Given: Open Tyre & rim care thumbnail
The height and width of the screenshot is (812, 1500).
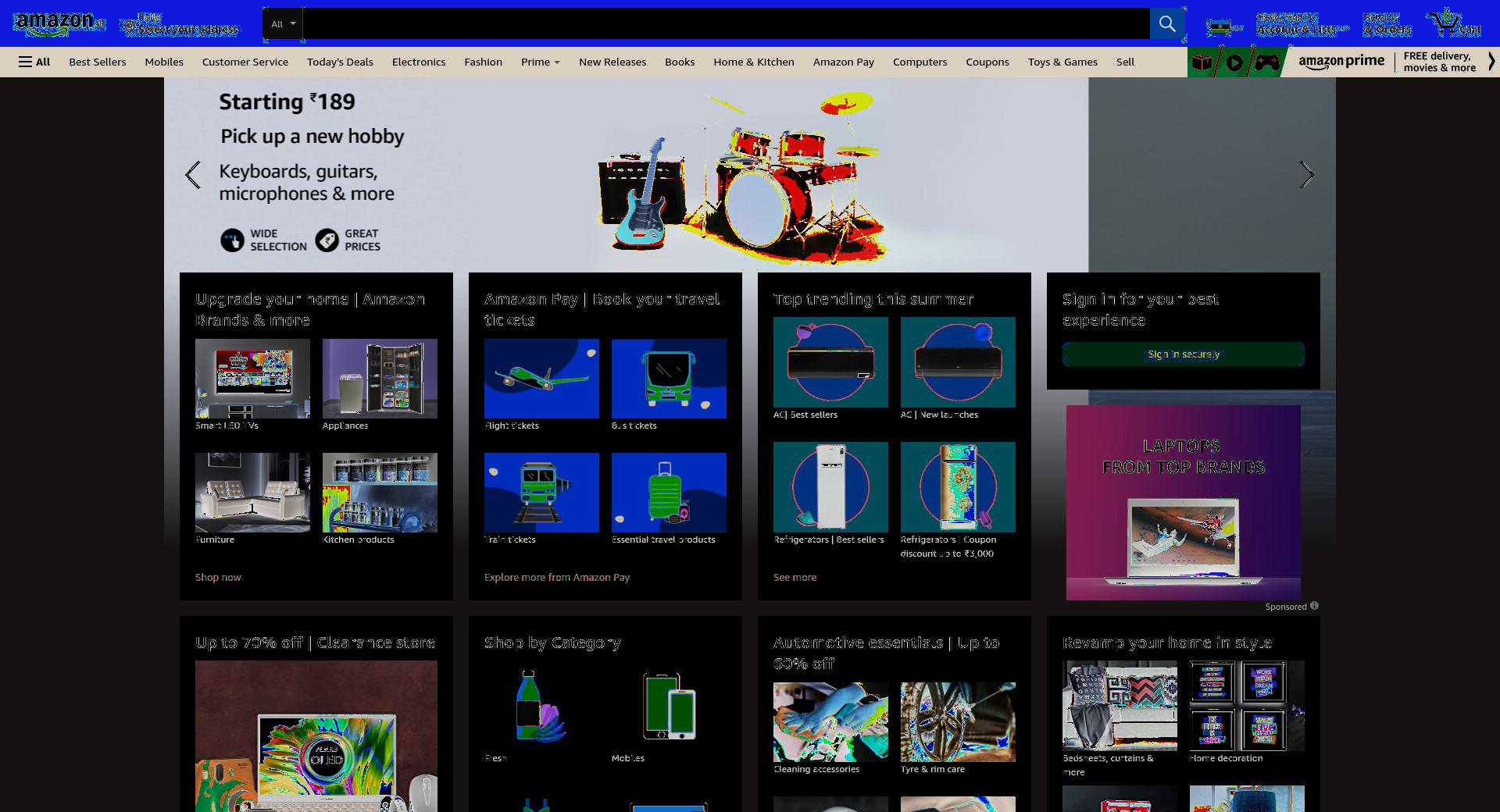Looking at the screenshot, I should (x=958, y=722).
